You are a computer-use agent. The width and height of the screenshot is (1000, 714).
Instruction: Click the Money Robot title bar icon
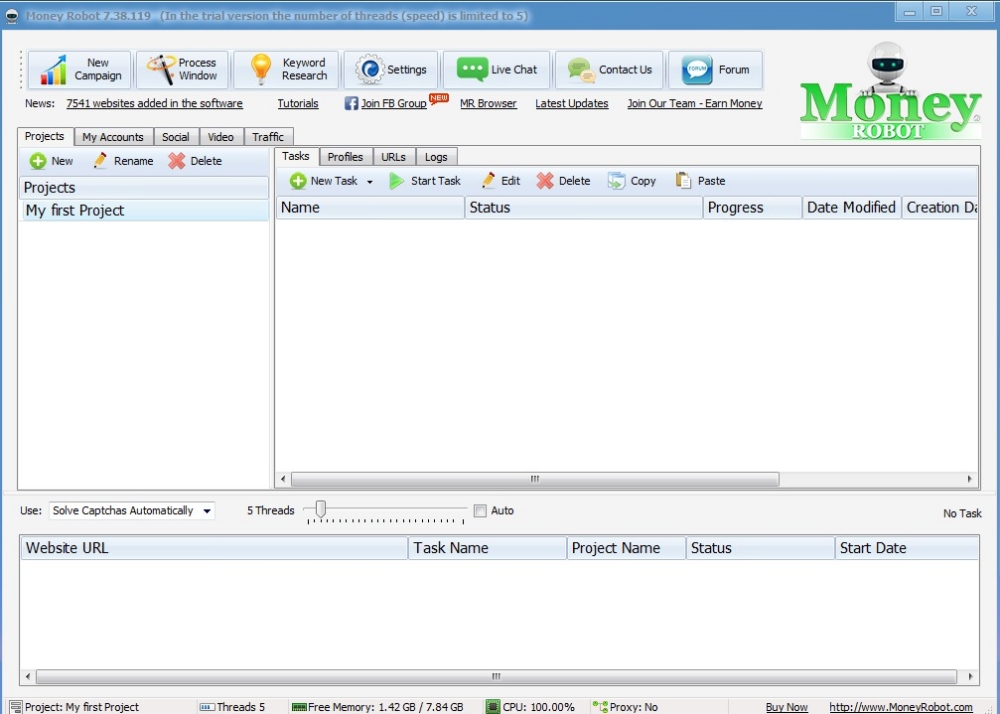click(11, 16)
